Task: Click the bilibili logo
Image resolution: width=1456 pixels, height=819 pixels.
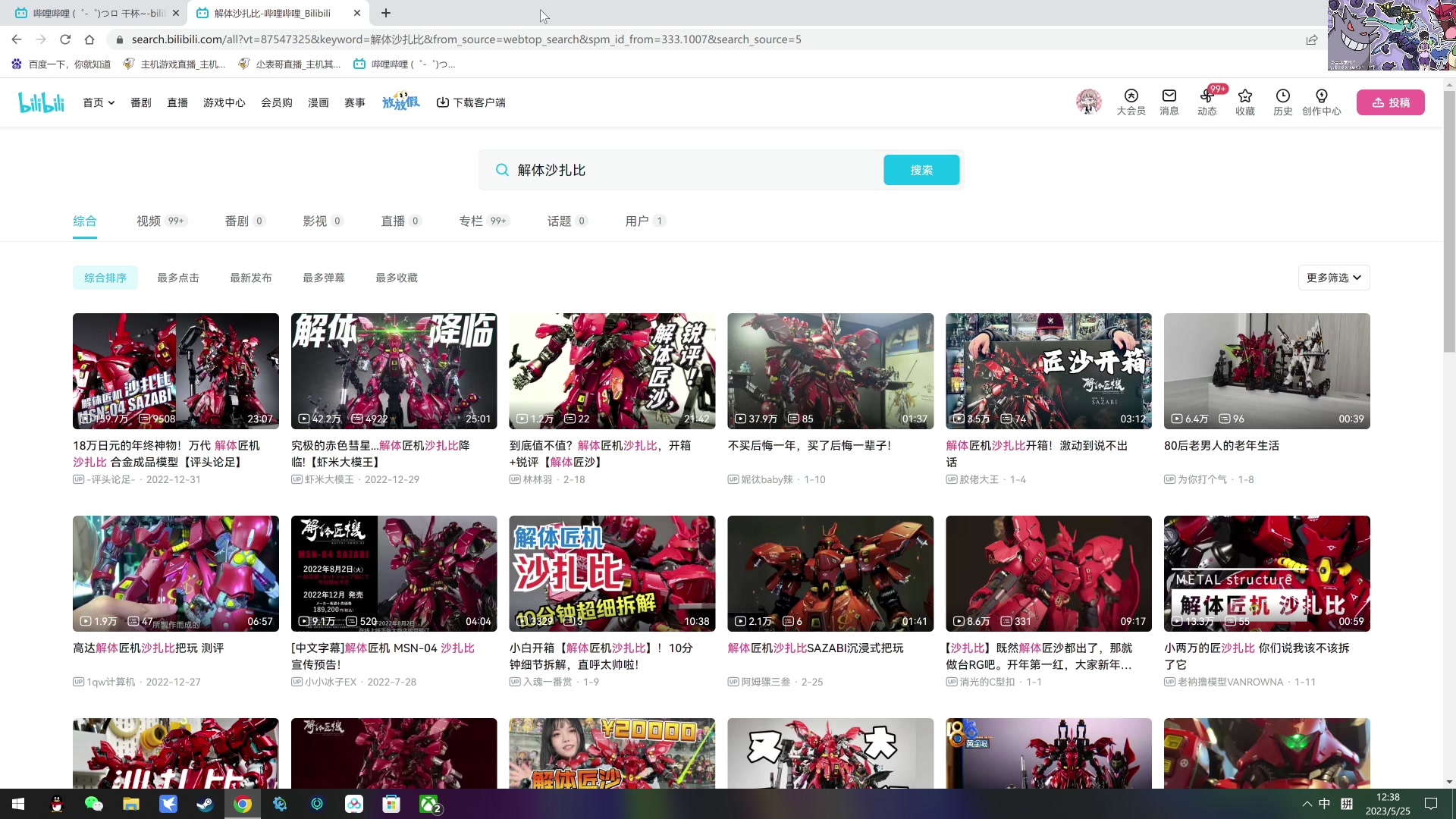Action: click(x=42, y=102)
